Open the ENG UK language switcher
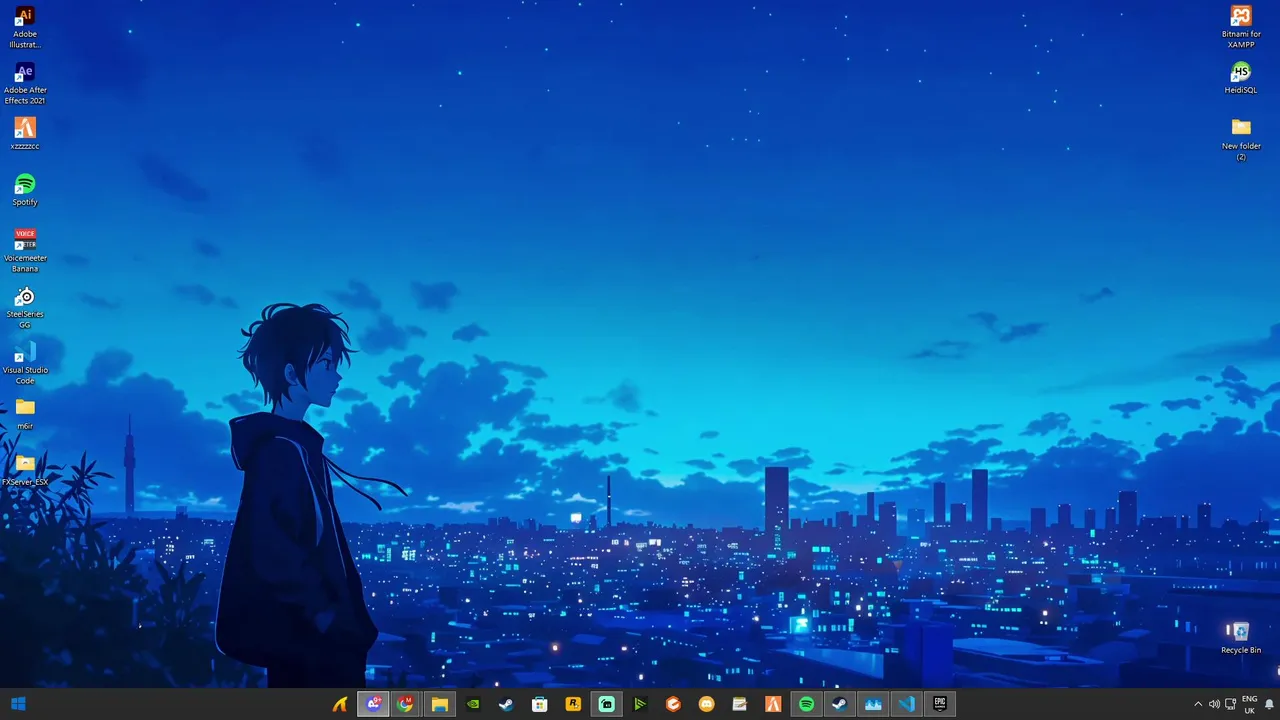 [1249, 704]
